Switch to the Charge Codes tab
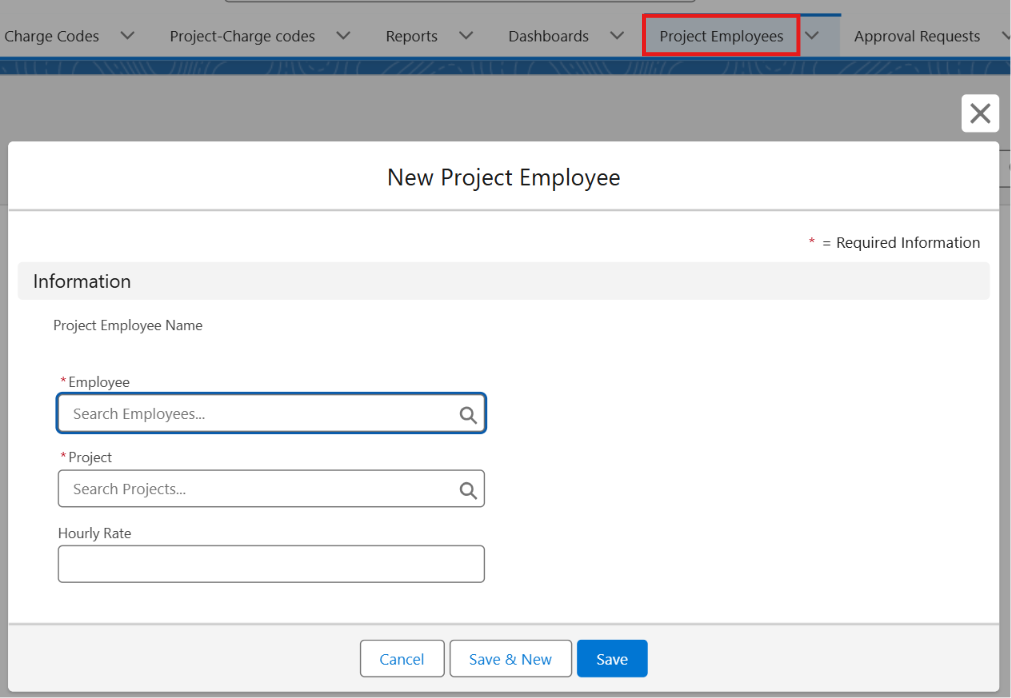Image resolution: width=1011 pixels, height=698 pixels. [52, 36]
